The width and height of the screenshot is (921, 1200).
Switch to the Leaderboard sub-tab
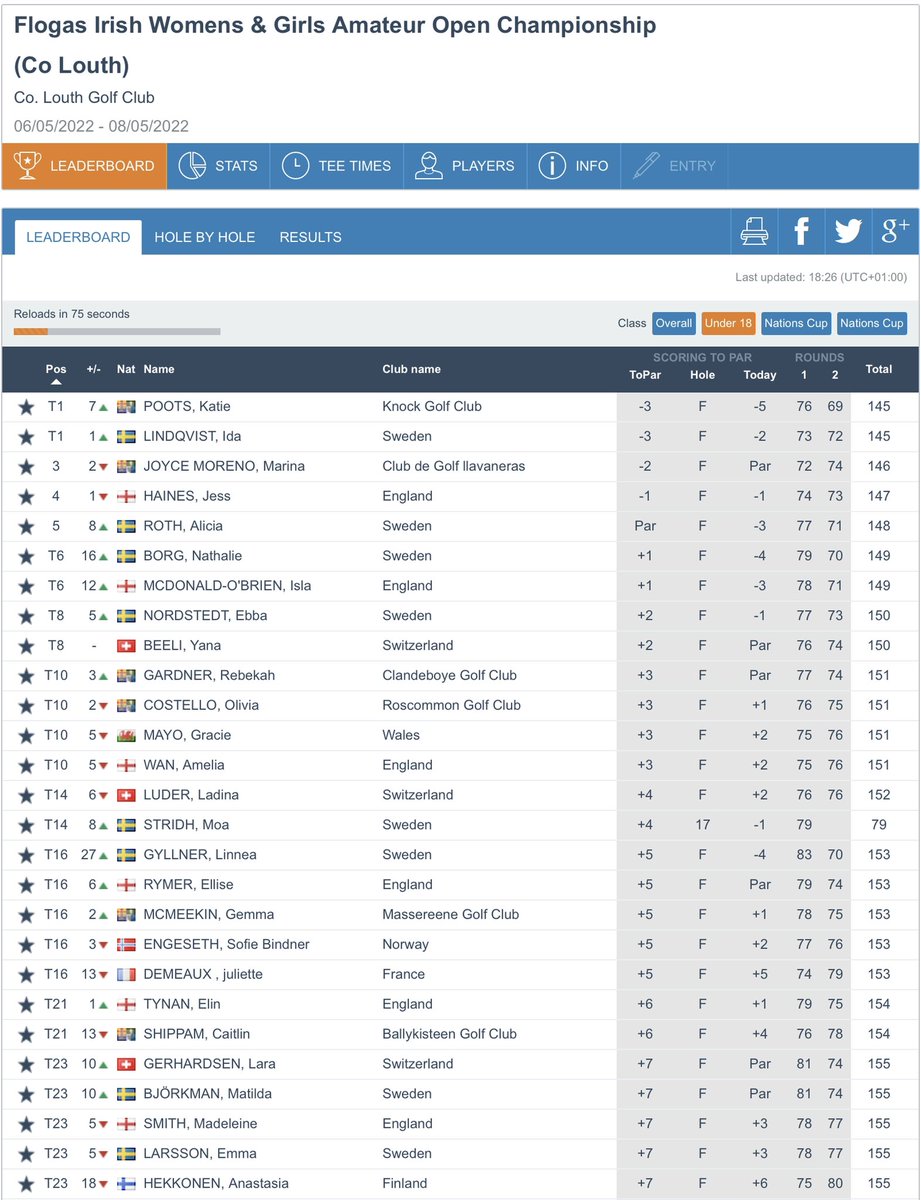click(78, 238)
